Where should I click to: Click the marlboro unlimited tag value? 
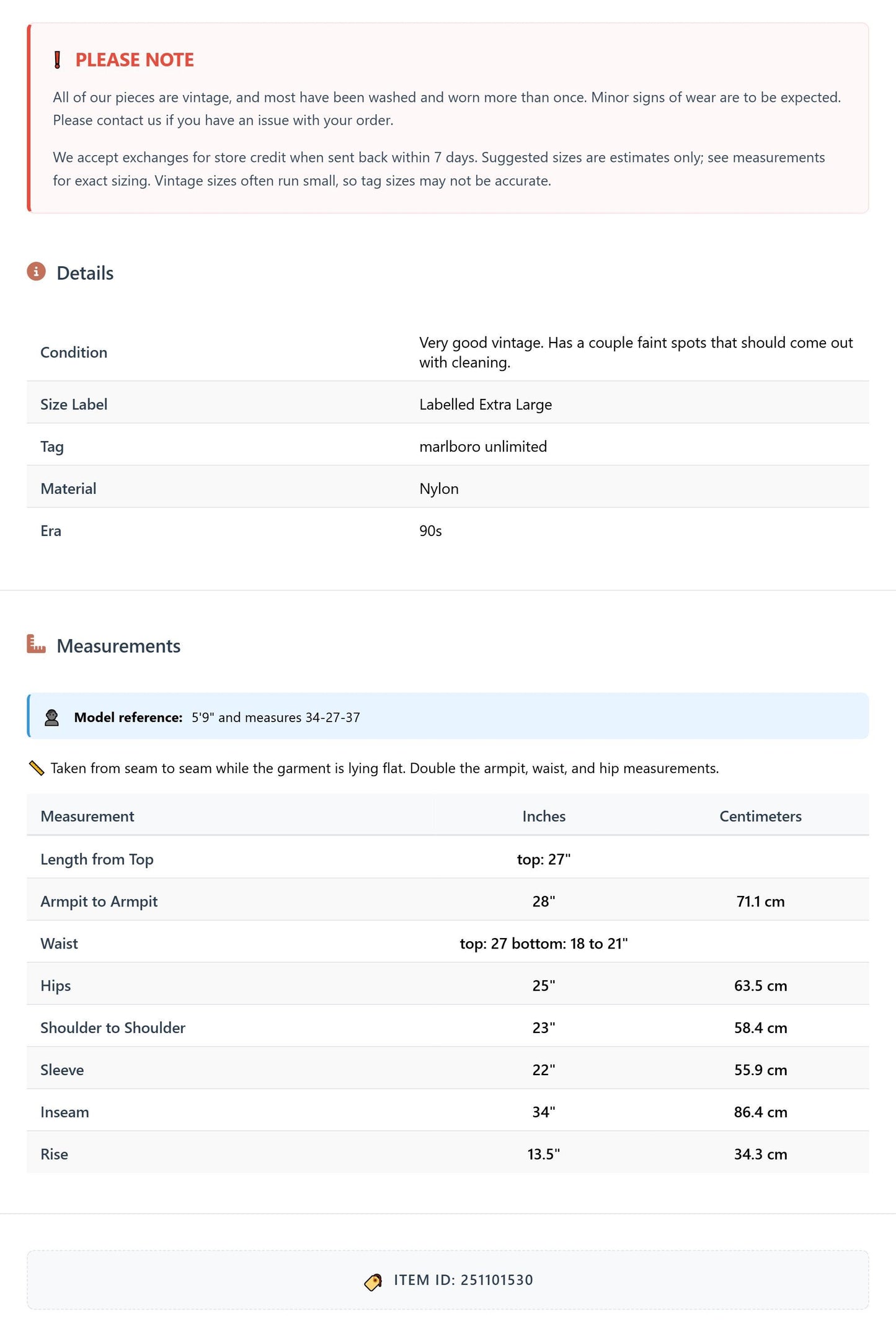(x=483, y=447)
